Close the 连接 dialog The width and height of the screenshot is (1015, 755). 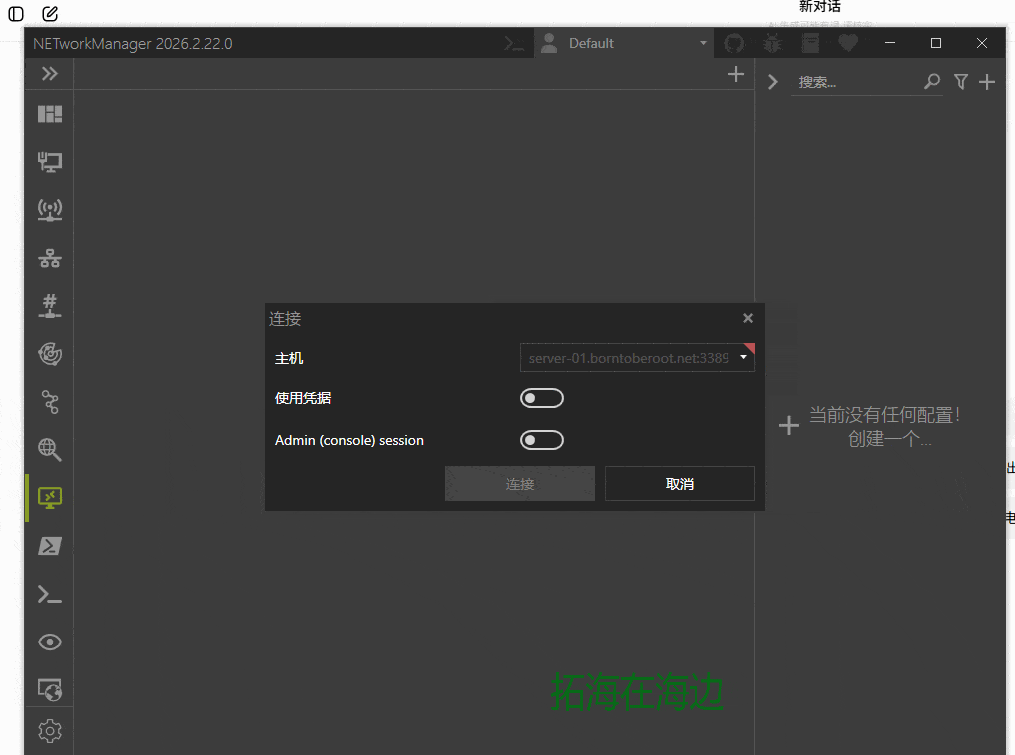pos(748,318)
